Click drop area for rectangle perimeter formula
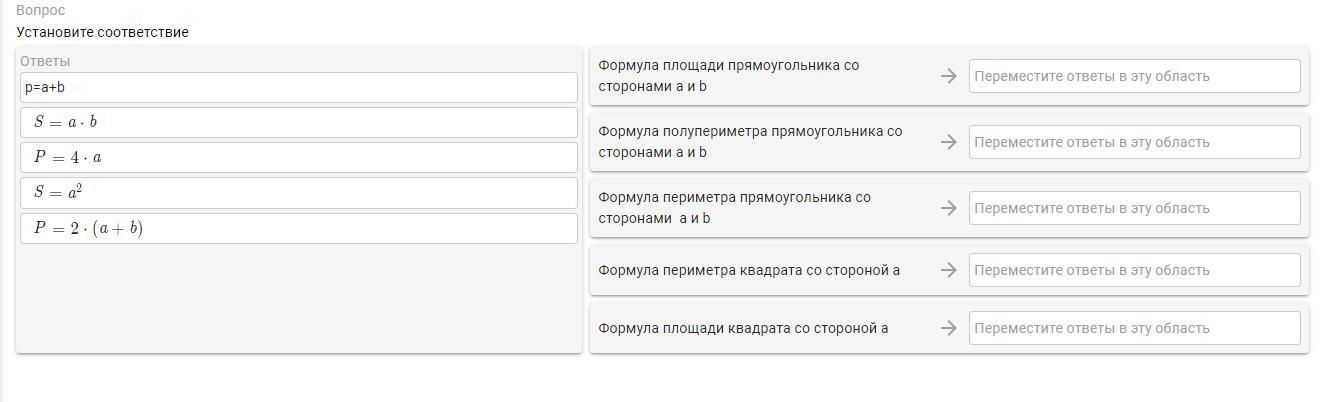Viewport: 1339px width, 402px height. tap(1134, 208)
